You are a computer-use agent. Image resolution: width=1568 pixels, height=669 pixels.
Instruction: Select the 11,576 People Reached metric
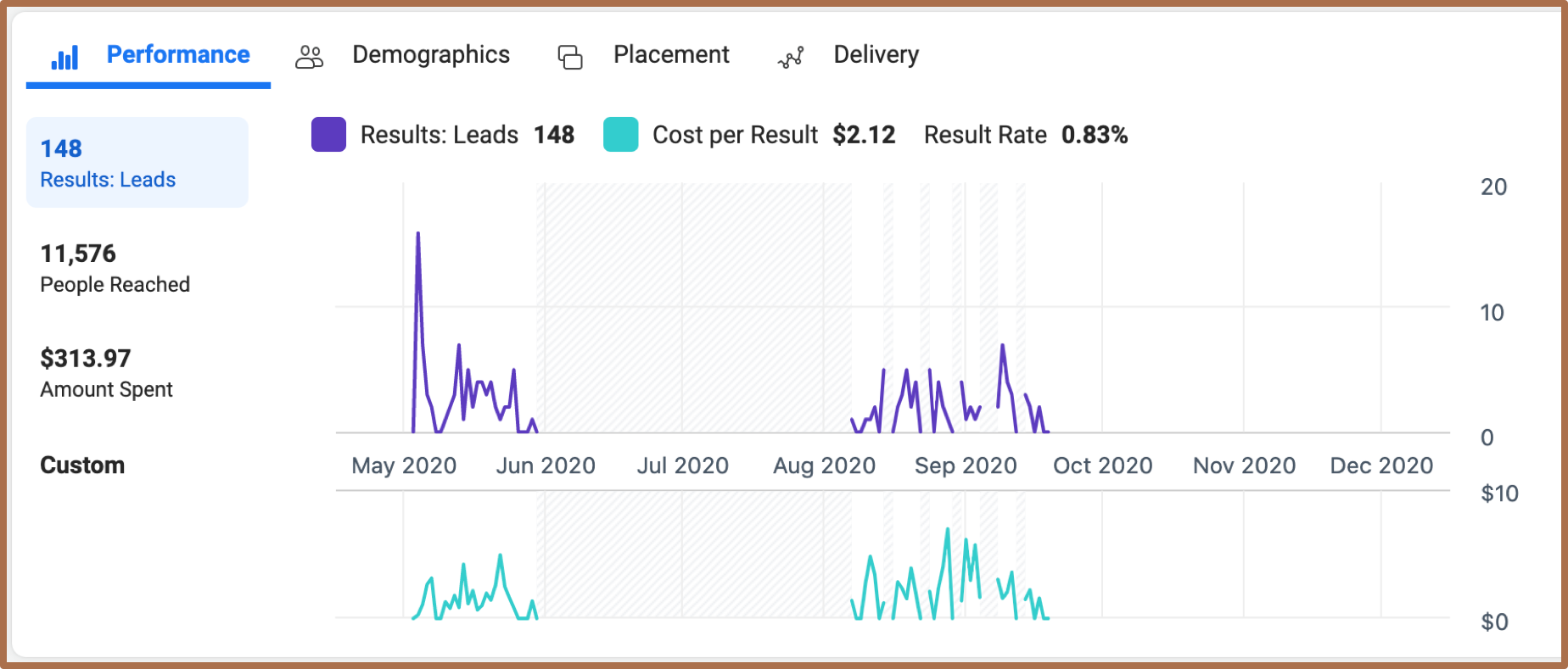click(x=115, y=268)
